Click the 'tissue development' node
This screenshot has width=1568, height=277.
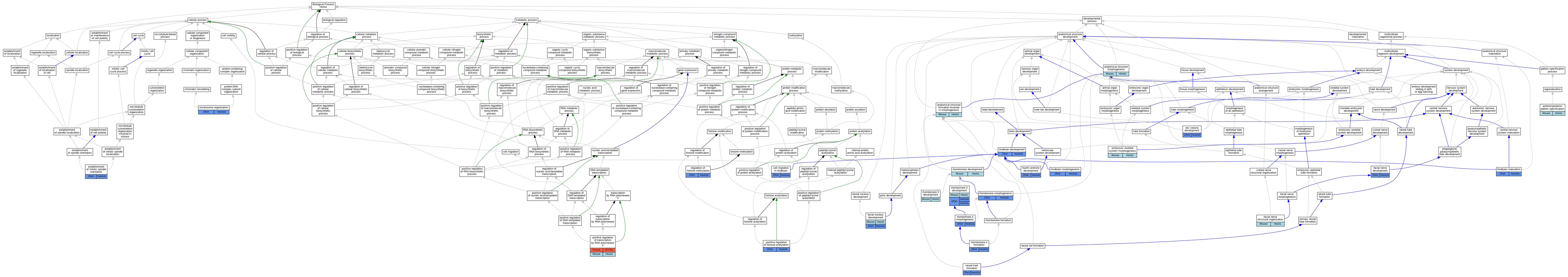pos(1193,70)
